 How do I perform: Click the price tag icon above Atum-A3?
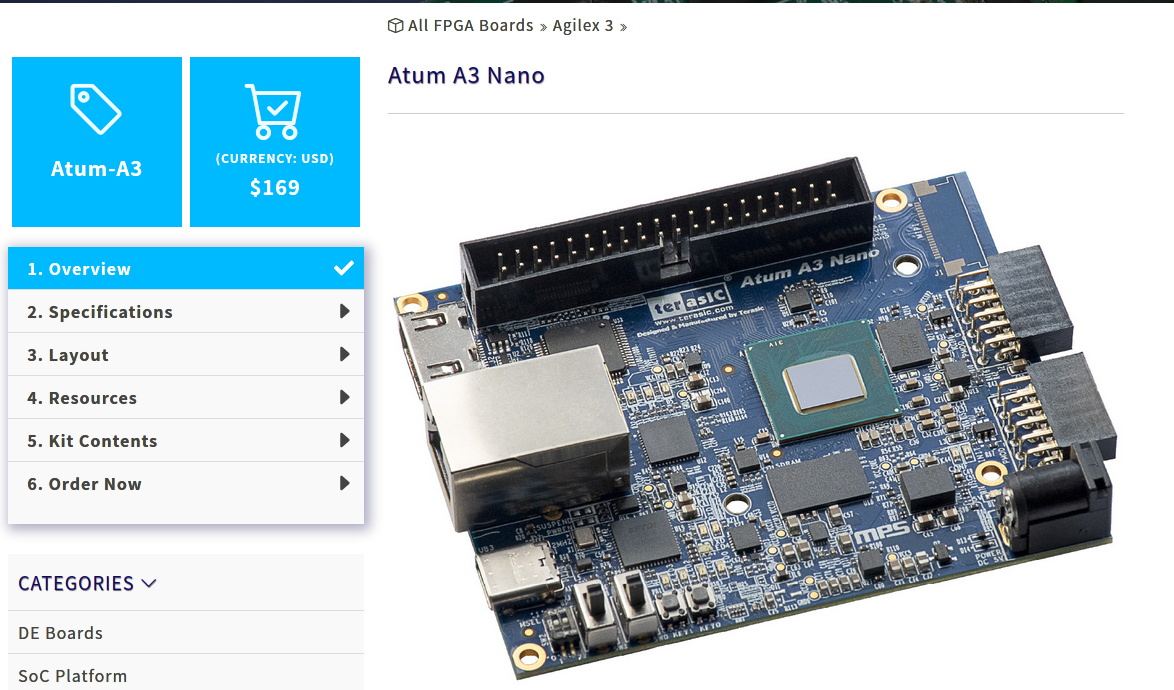click(96, 109)
